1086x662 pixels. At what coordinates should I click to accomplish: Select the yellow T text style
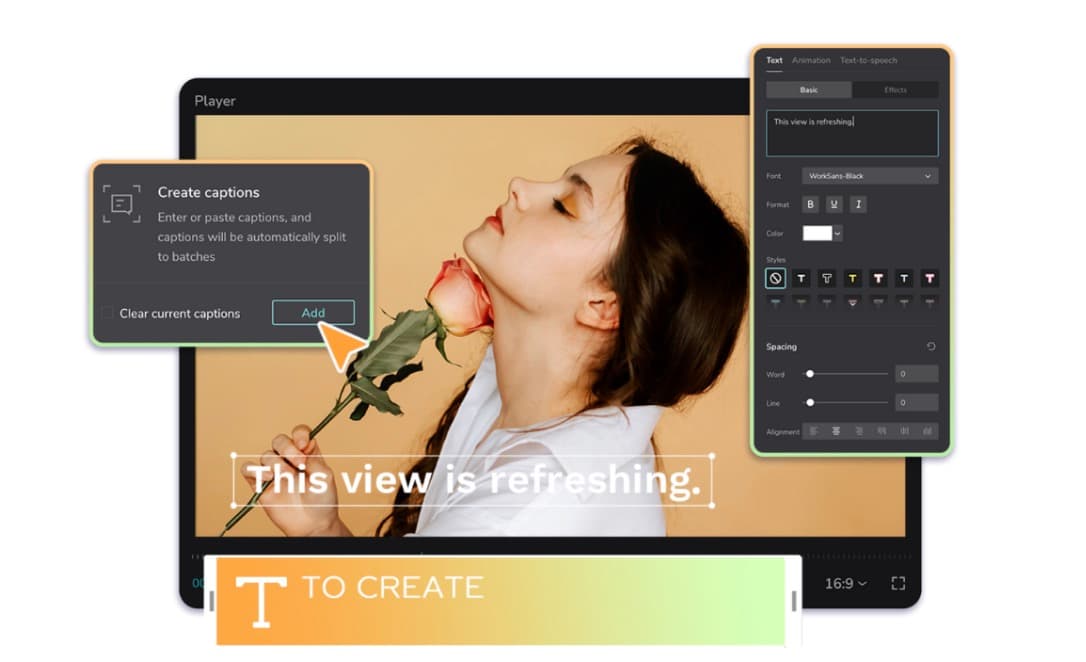[852, 278]
